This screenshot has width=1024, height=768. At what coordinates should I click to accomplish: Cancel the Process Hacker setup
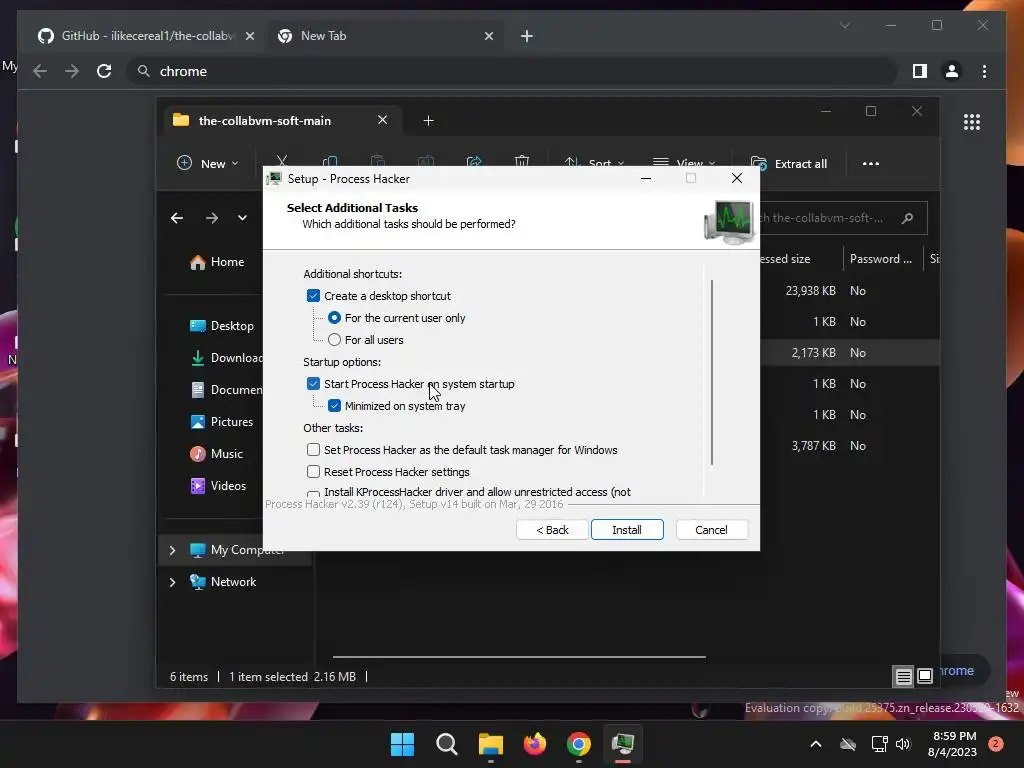(x=711, y=530)
